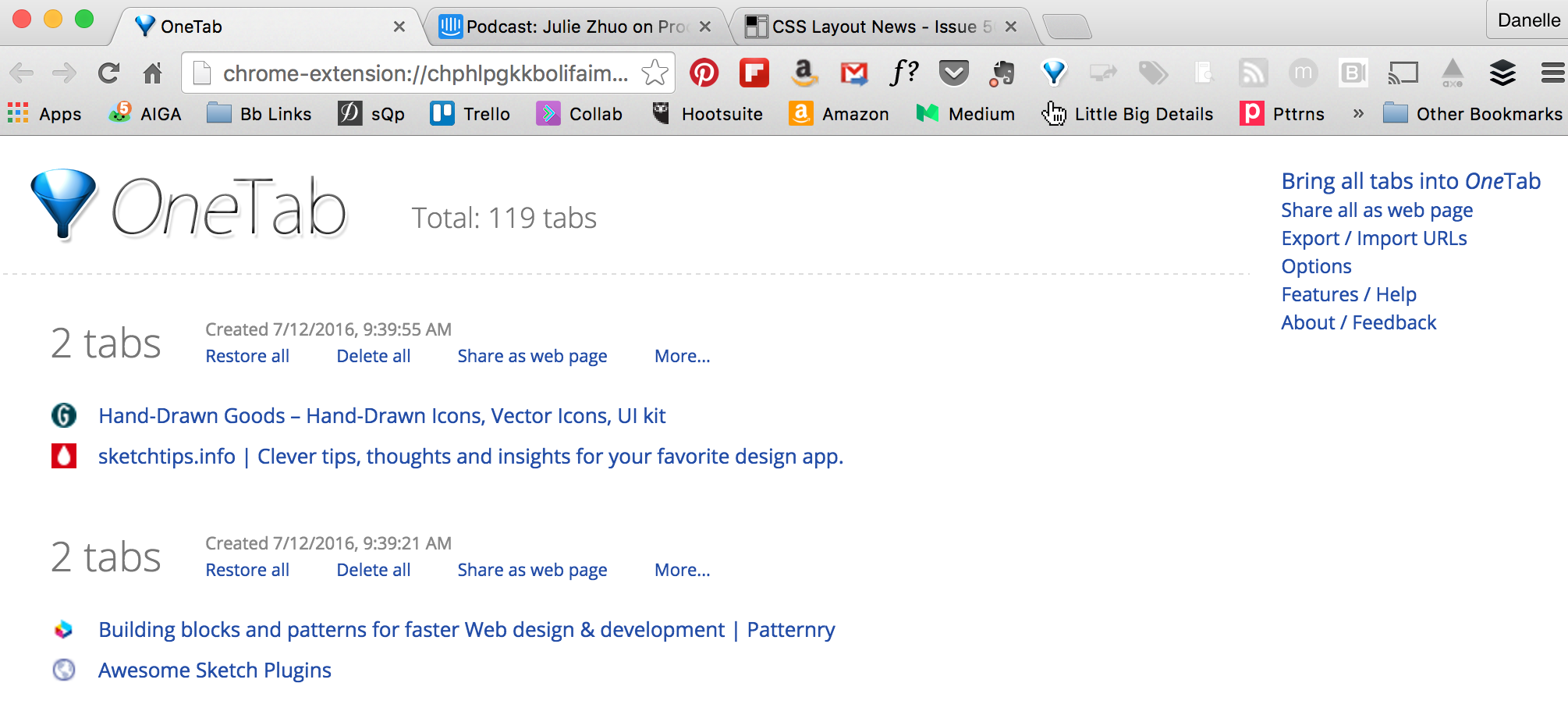This screenshot has width=1568, height=715.
Task: Click the OneTab funnel extension icon
Action: (1054, 73)
